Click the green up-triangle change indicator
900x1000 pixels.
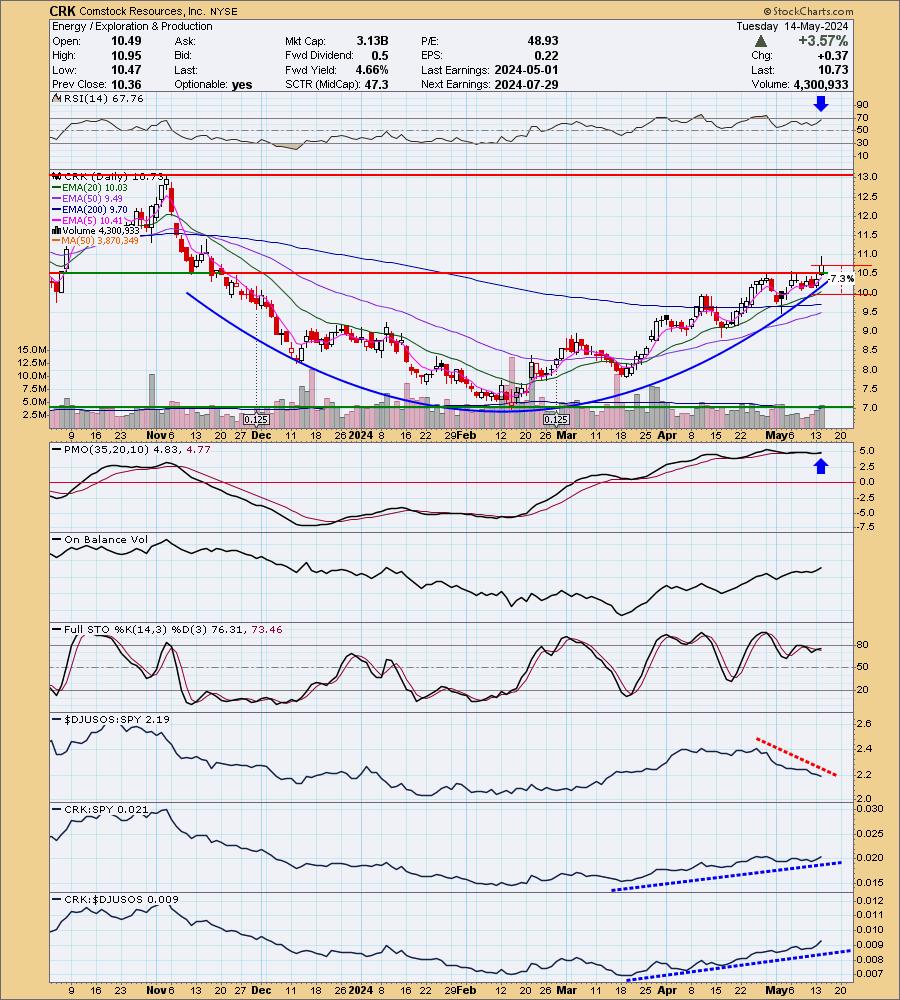click(x=760, y=41)
